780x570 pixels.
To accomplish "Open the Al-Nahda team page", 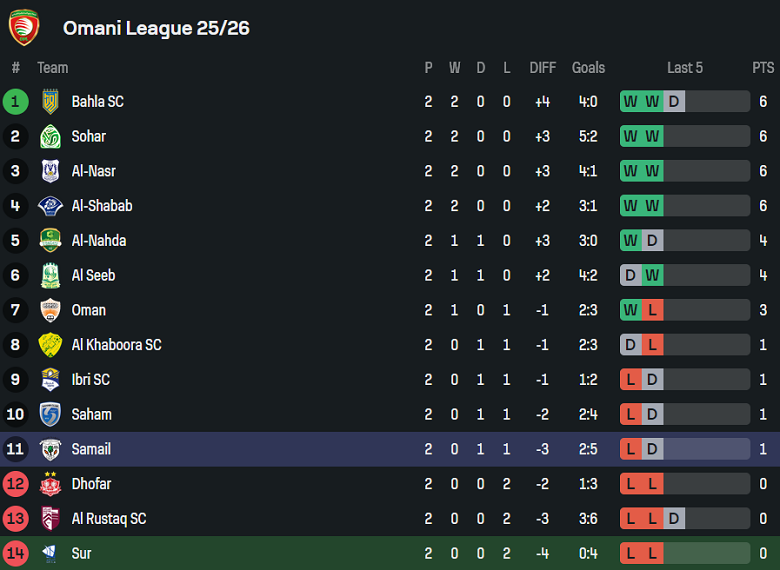I will (x=98, y=240).
